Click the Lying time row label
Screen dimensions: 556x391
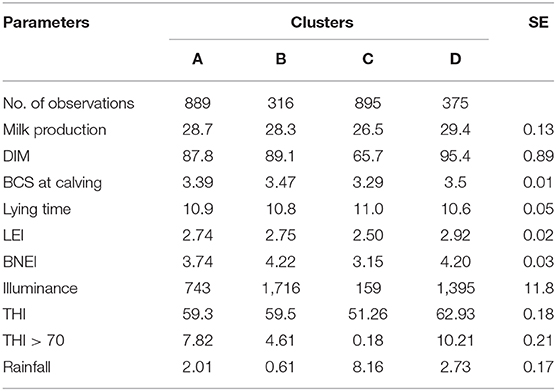[37, 209]
